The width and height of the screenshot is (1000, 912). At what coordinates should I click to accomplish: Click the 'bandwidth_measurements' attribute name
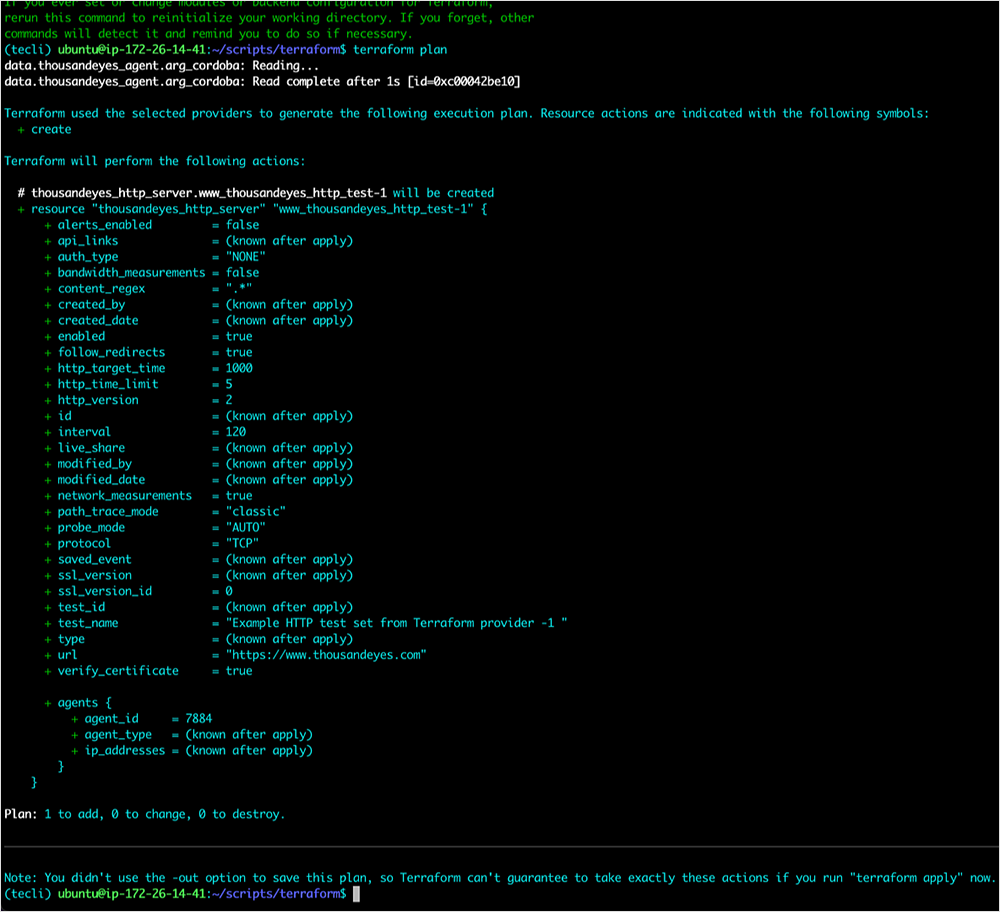tap(131, 273)
